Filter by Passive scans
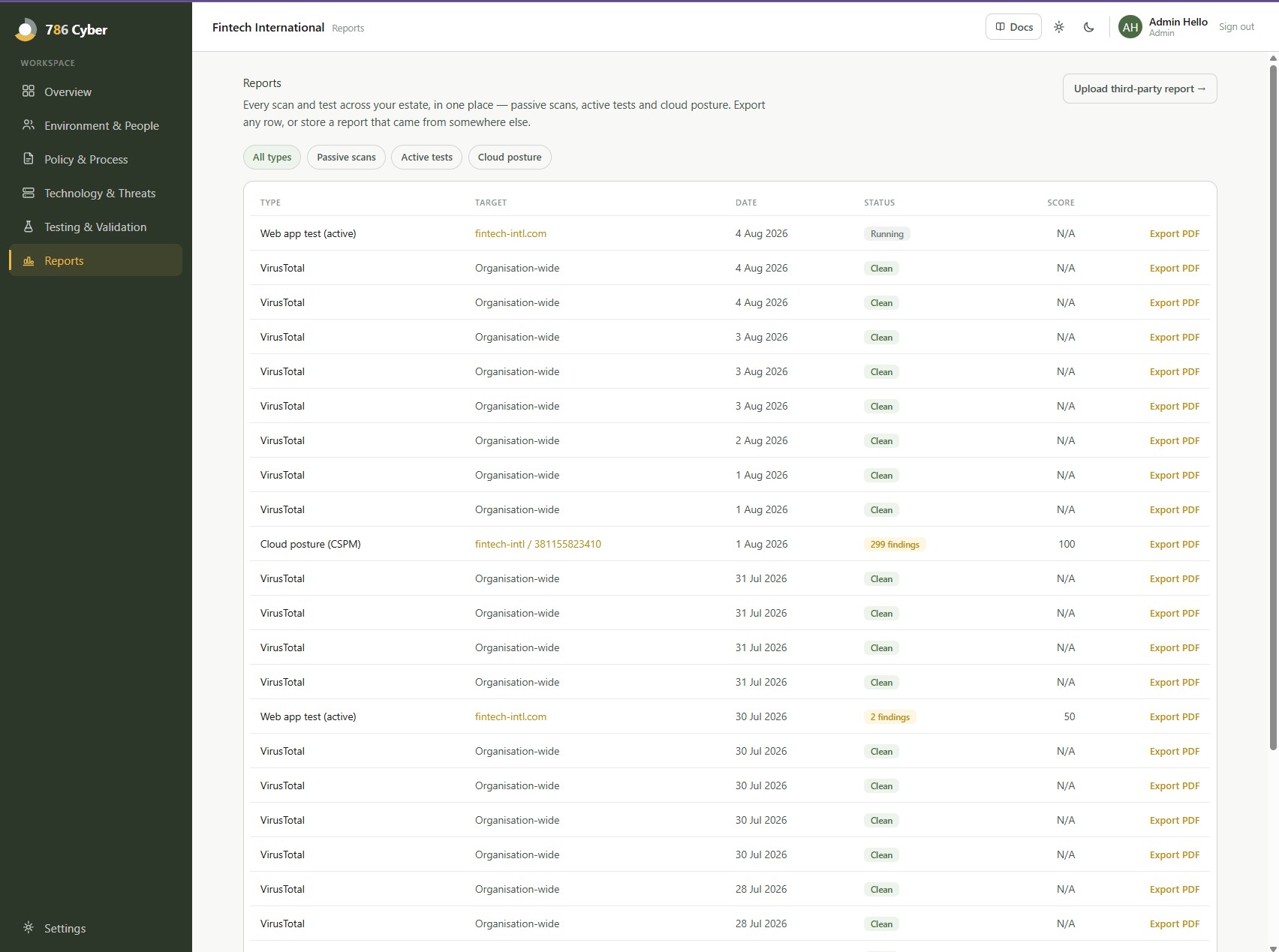 click(346, 157)
